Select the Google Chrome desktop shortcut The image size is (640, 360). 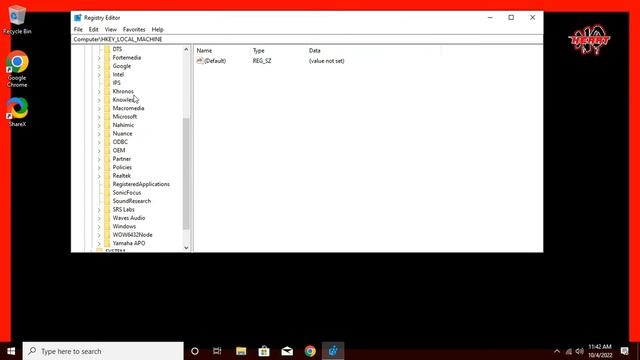[17, 69]
